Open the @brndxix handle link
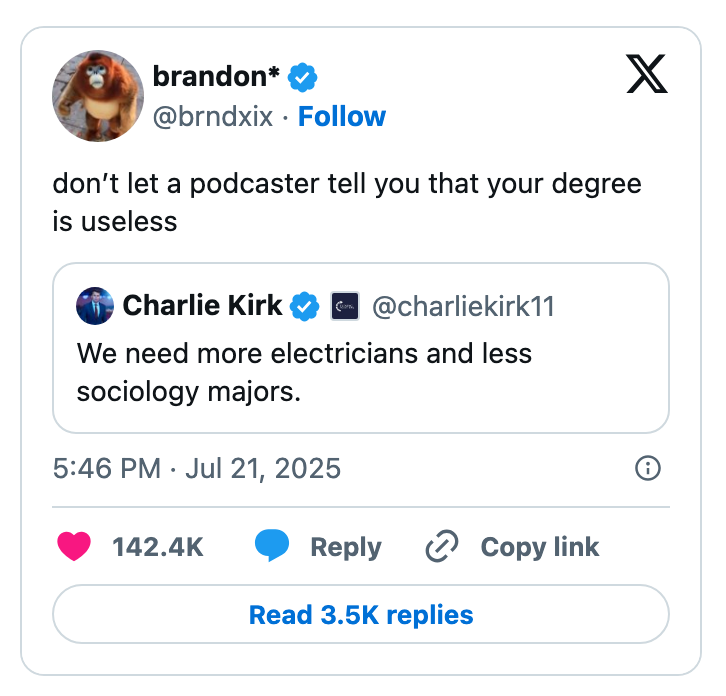 click(212, 117)
